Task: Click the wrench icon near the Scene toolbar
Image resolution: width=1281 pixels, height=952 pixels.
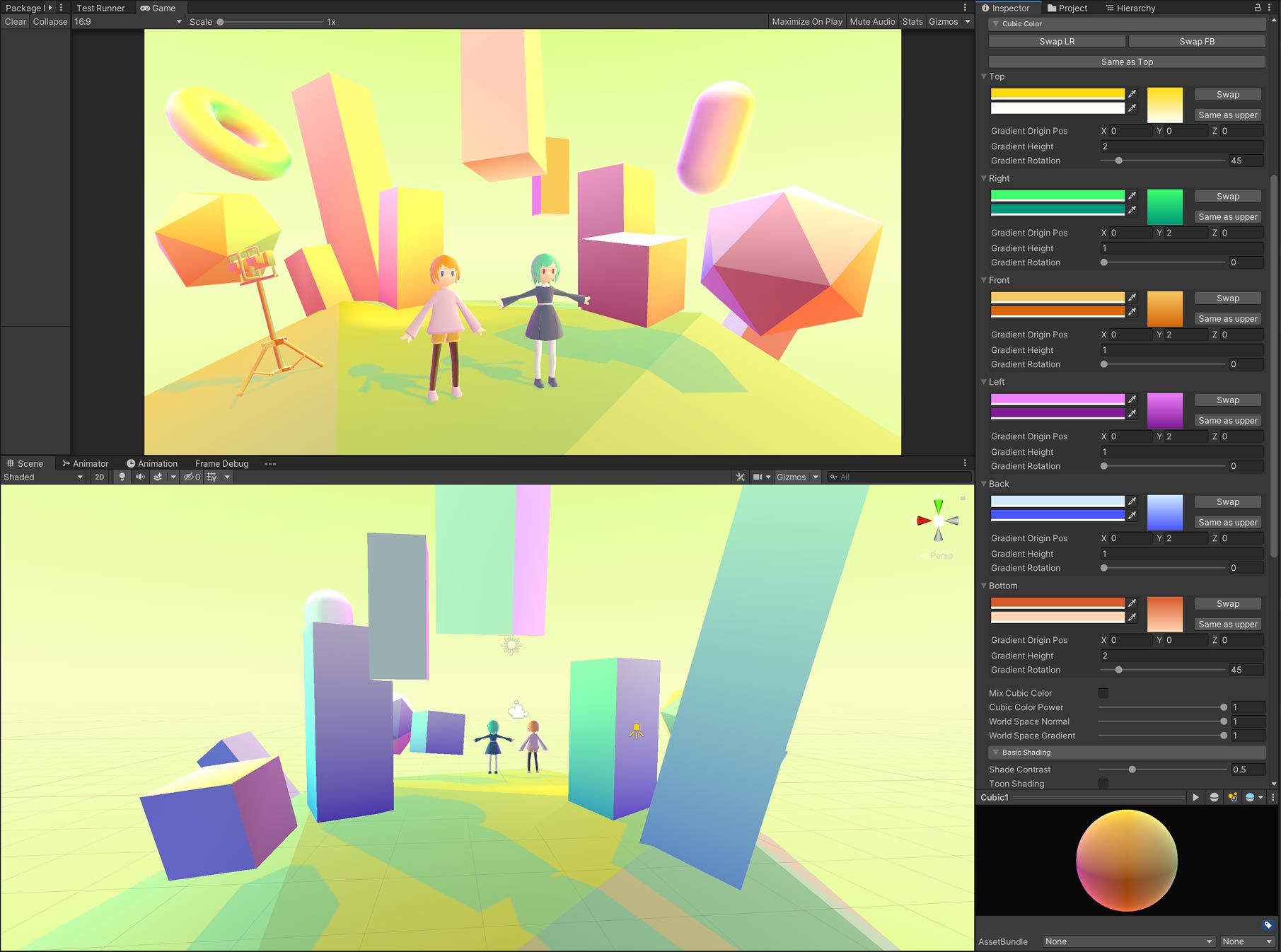Action: [740, 477]
